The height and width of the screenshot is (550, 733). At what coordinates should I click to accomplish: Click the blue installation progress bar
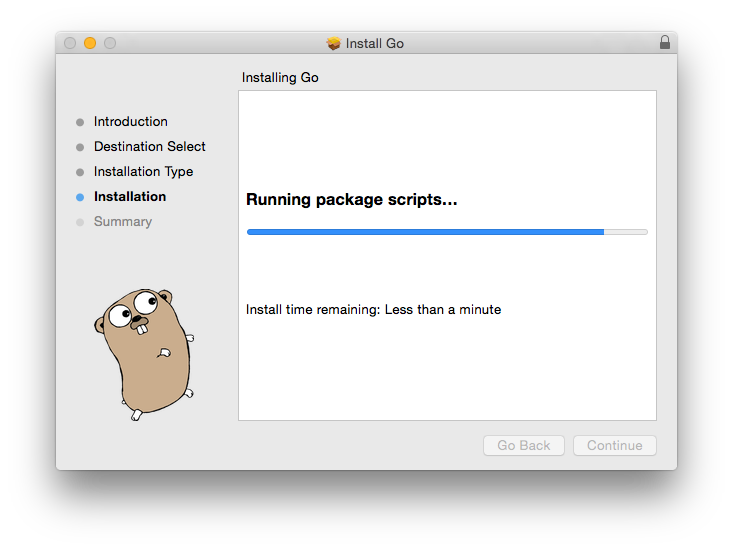[x=447, y=232]
